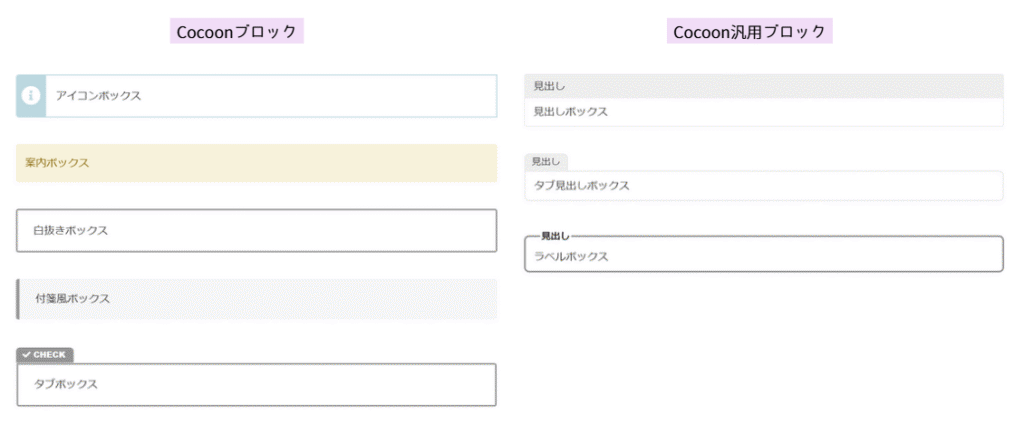The width and height of the screenshot is (1024, 424).
Task: Click the ラベルボックス text
Action: coord(571,257)
